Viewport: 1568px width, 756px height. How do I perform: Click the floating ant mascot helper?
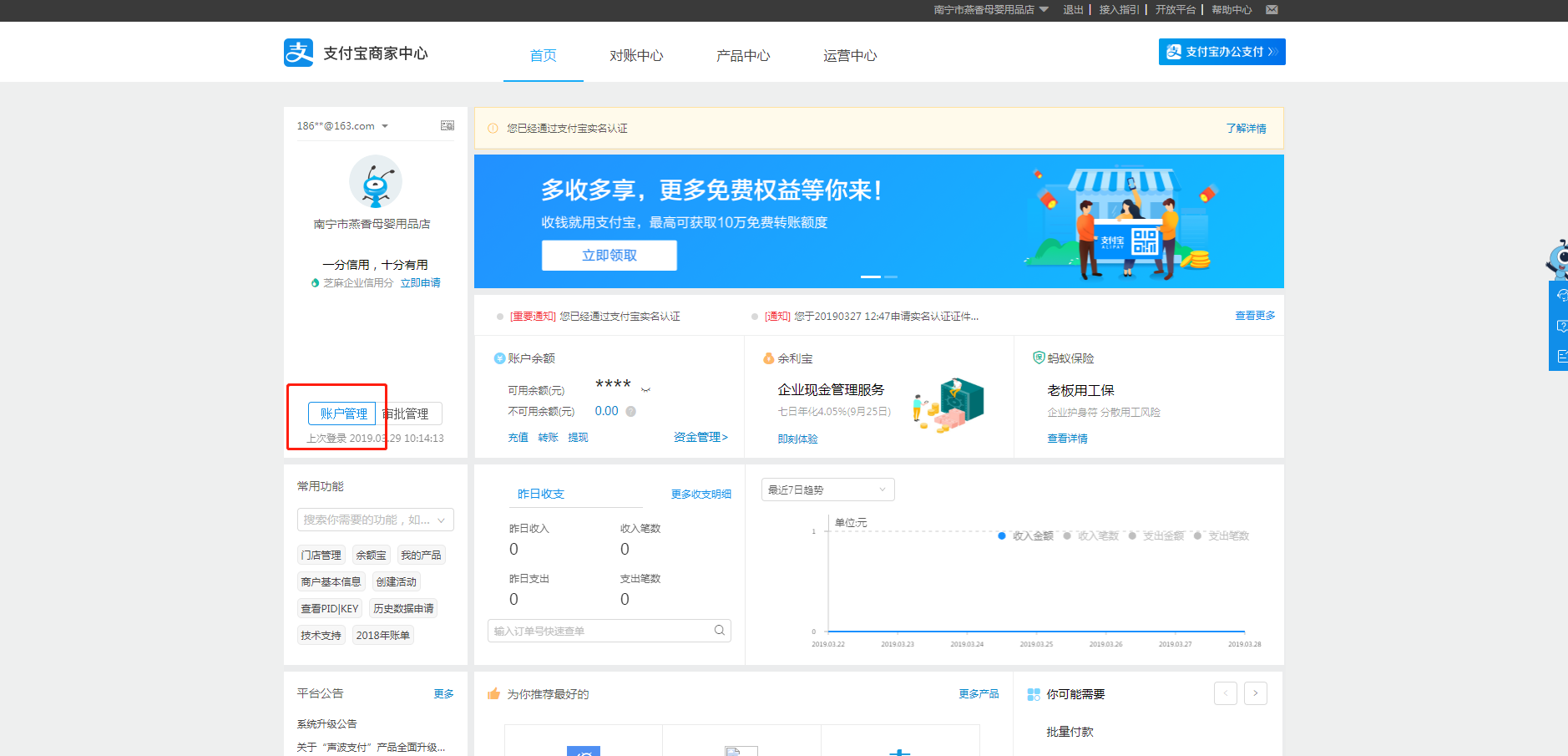[1558, 259]
